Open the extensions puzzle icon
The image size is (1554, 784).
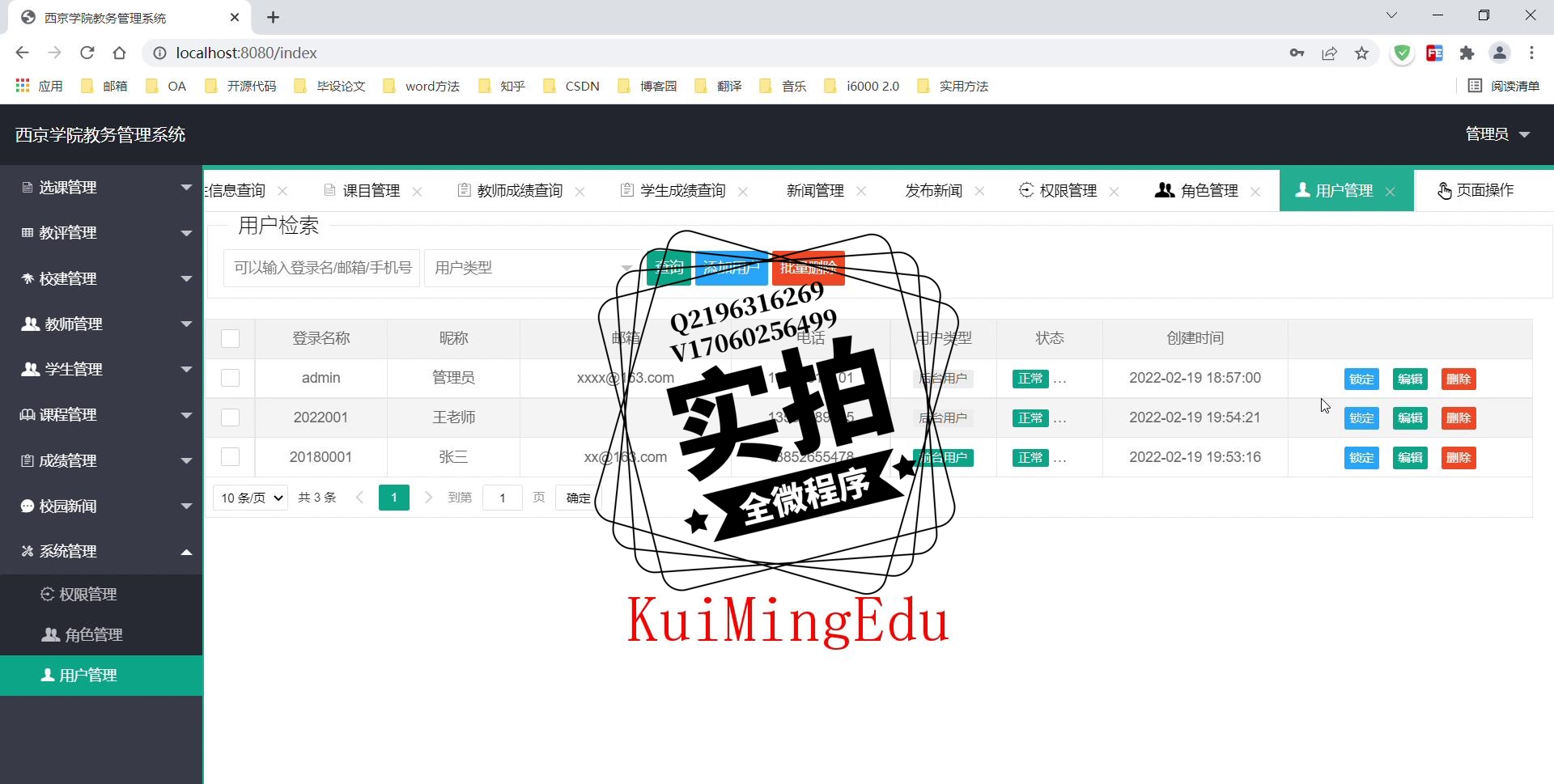tap(1467, 53)
